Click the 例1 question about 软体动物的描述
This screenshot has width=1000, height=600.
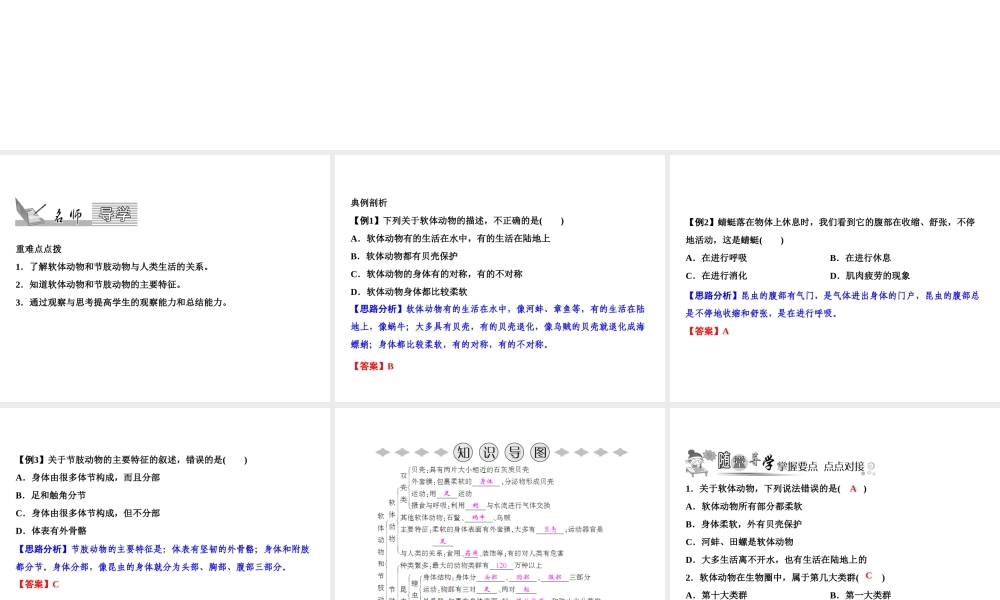click(457, 221)
